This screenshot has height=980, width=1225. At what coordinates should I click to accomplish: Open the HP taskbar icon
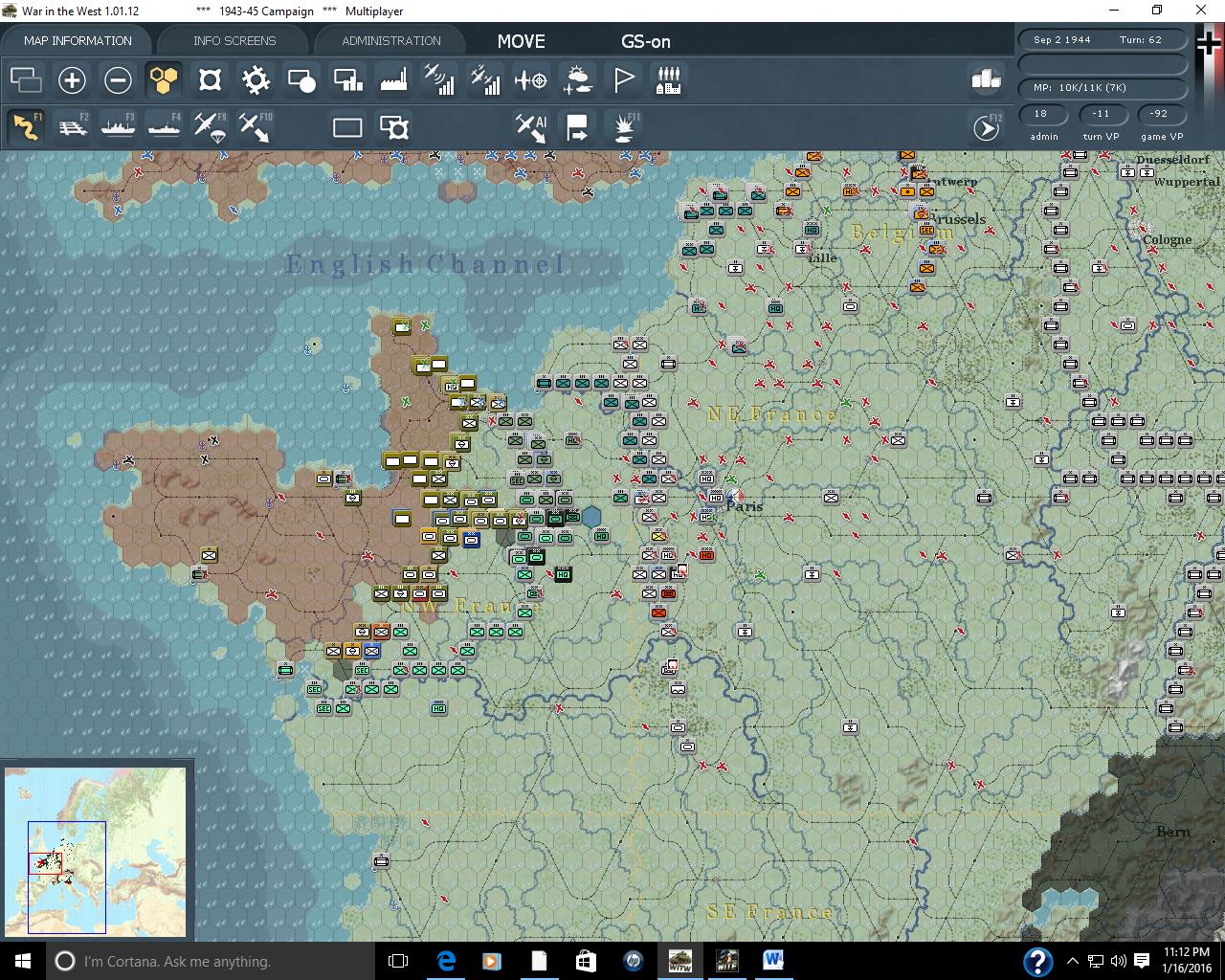(633, 961)
